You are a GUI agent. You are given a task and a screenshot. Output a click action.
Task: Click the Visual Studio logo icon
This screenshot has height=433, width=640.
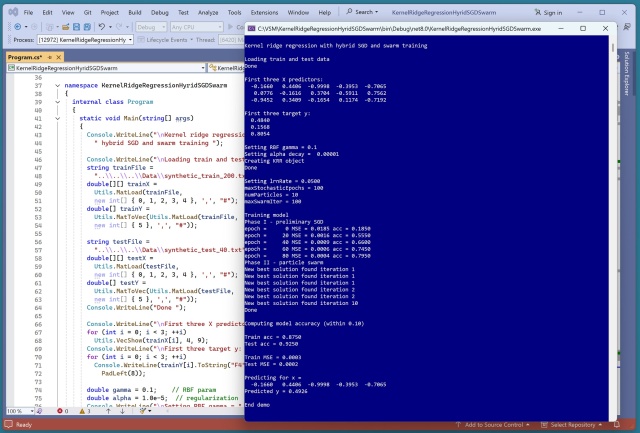click(x=13, y=12)
